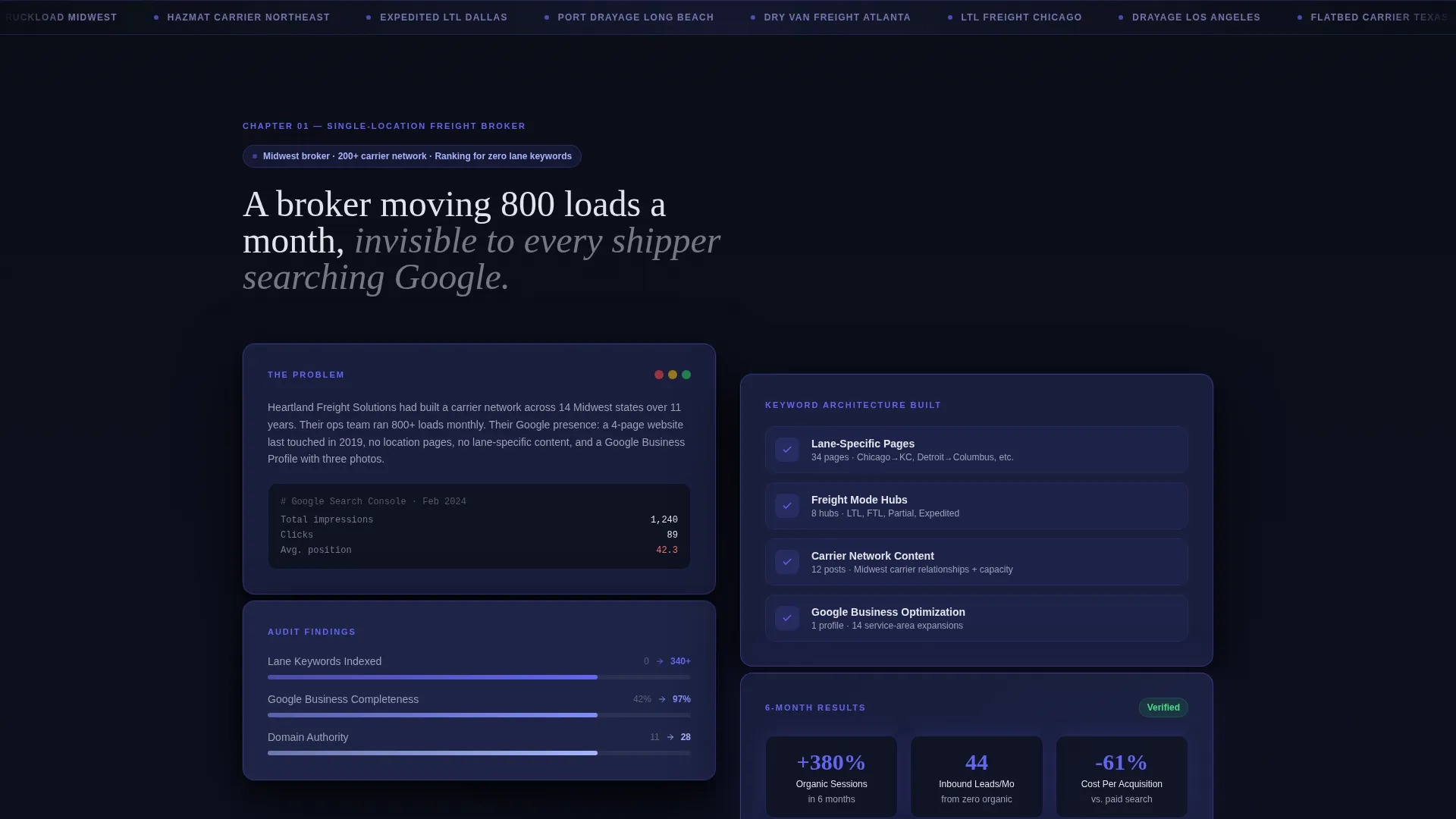This screenshot has height=819, width=1456.
Task: Click the THE PROBLEM heading
Action: coord(306,375)
